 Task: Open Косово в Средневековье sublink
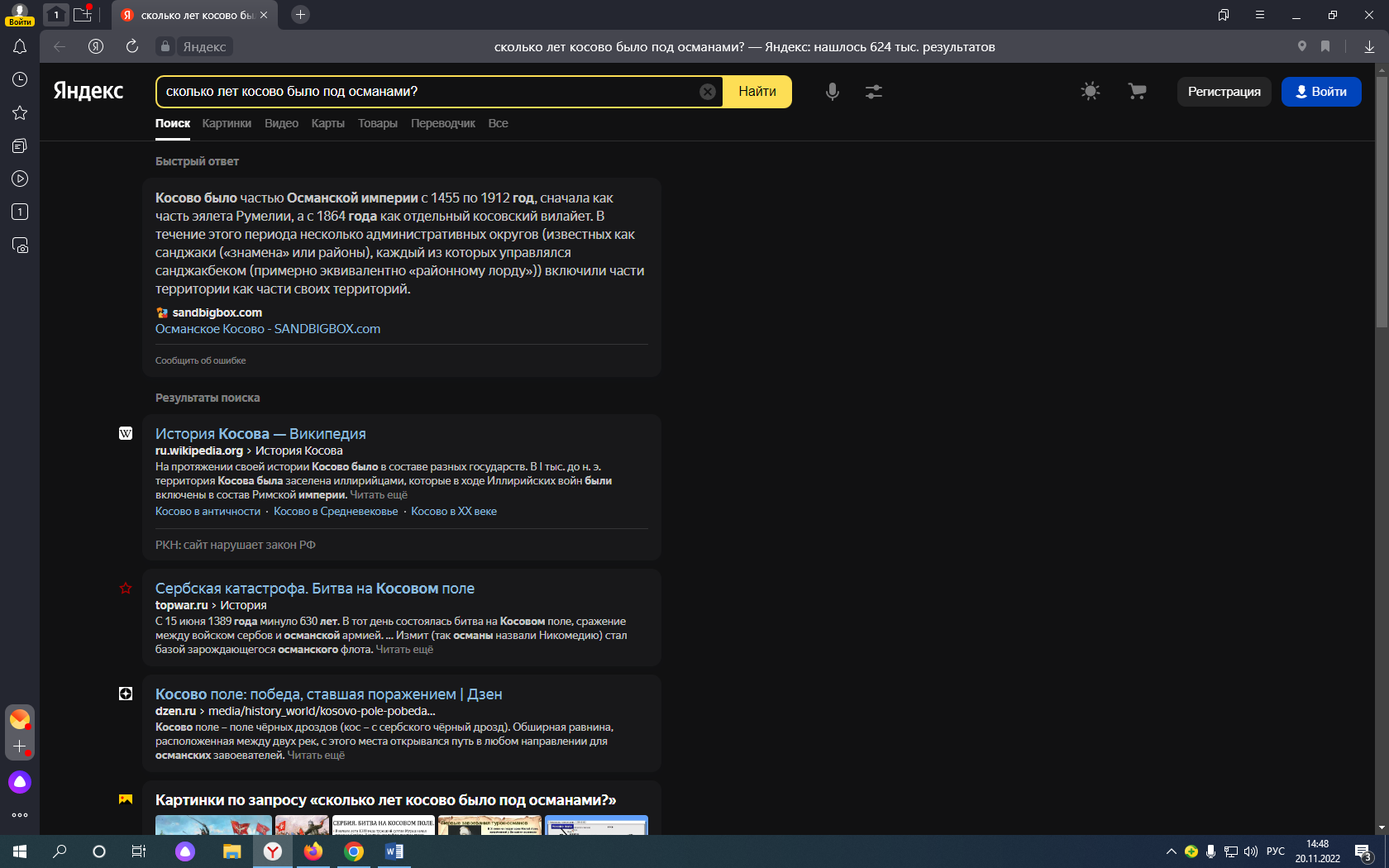(336, 512)
